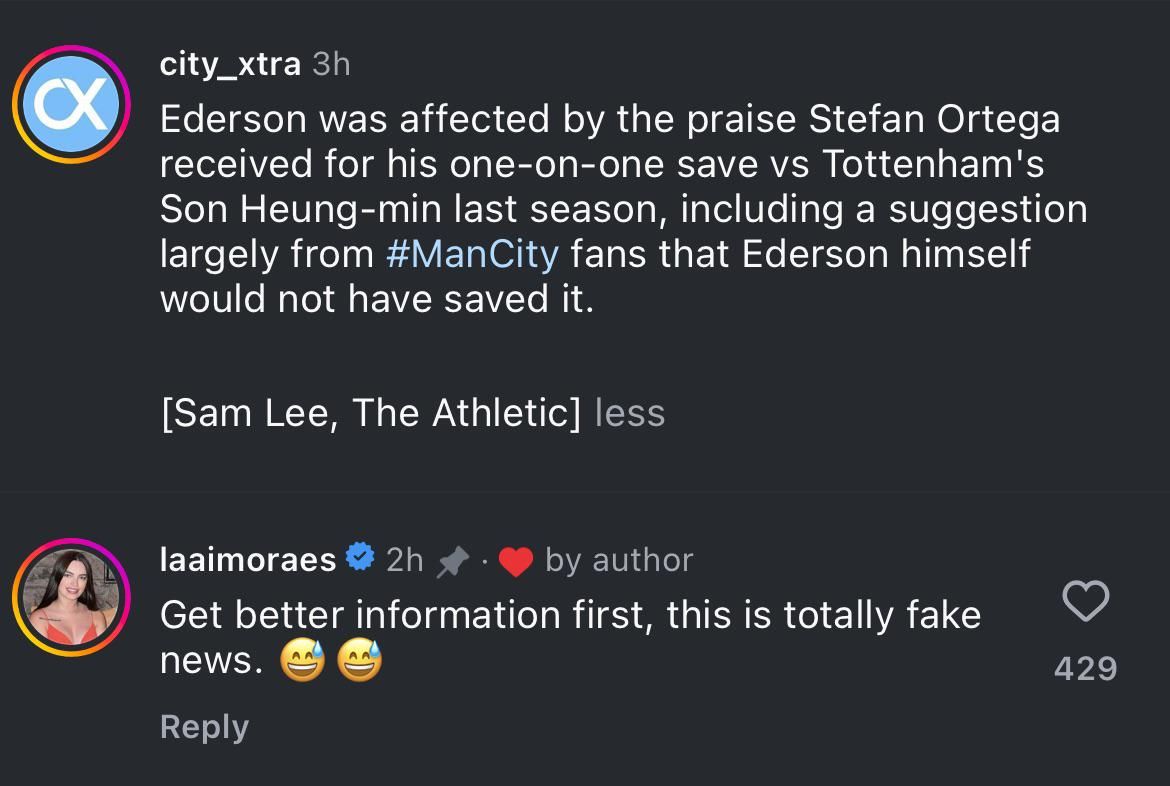Click the grinning sweat emoji in the comment
The image size is (1170, 786).
coord(304,661)
